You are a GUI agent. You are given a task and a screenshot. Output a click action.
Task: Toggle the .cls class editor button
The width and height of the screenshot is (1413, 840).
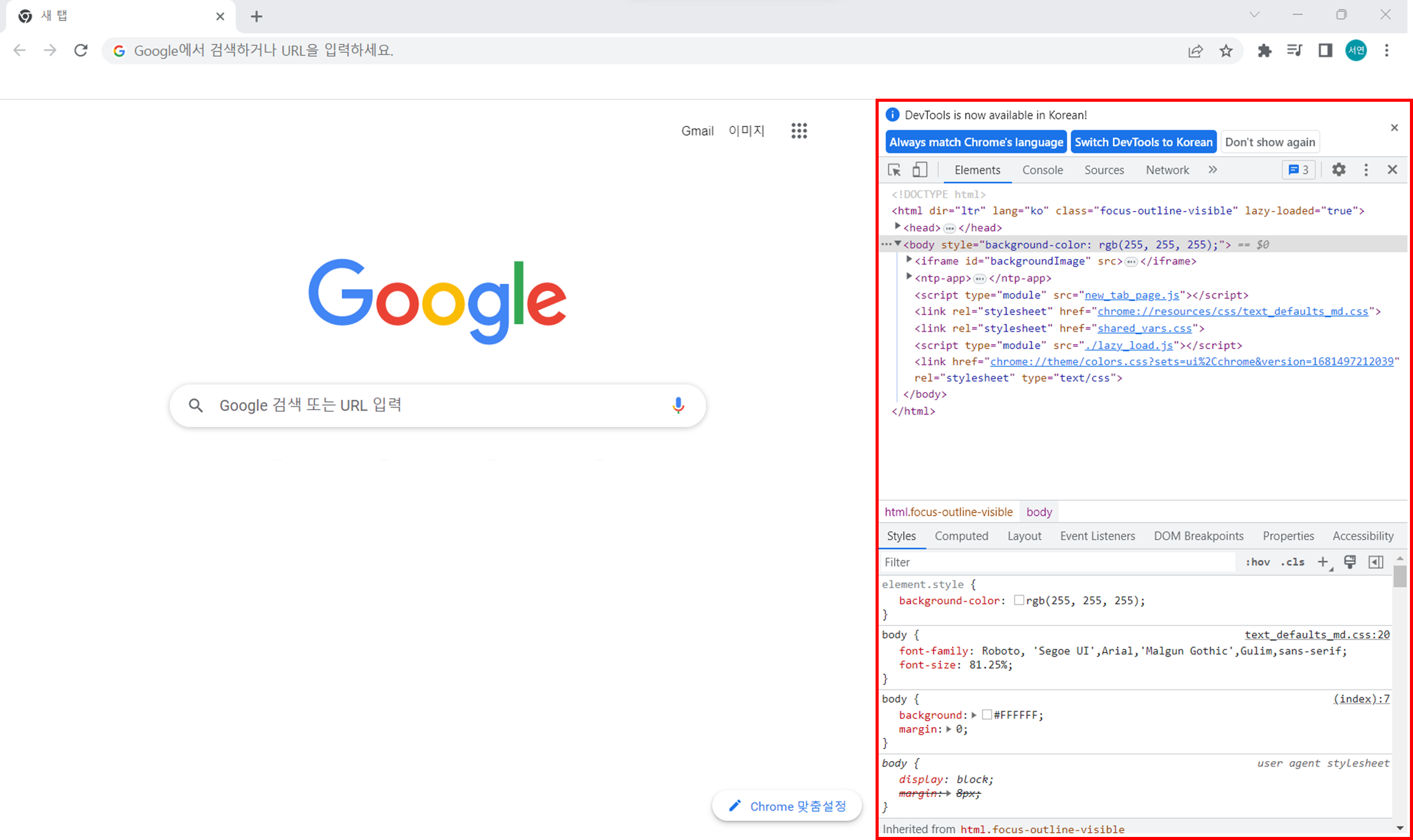pos(1293,562)
